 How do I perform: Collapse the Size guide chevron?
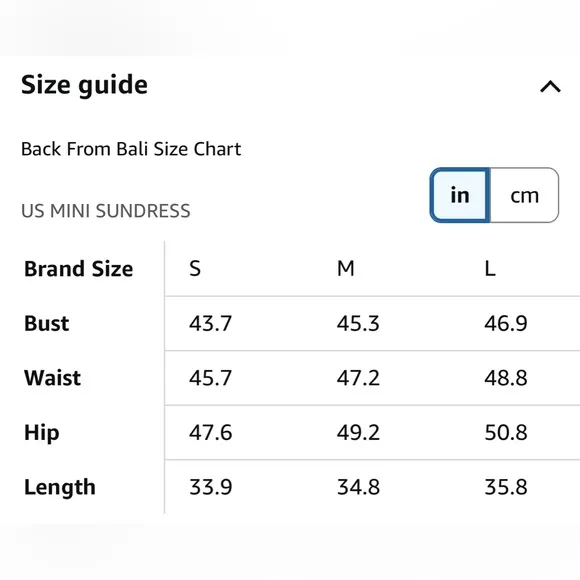pyautogui.click(x=550, y=87)
